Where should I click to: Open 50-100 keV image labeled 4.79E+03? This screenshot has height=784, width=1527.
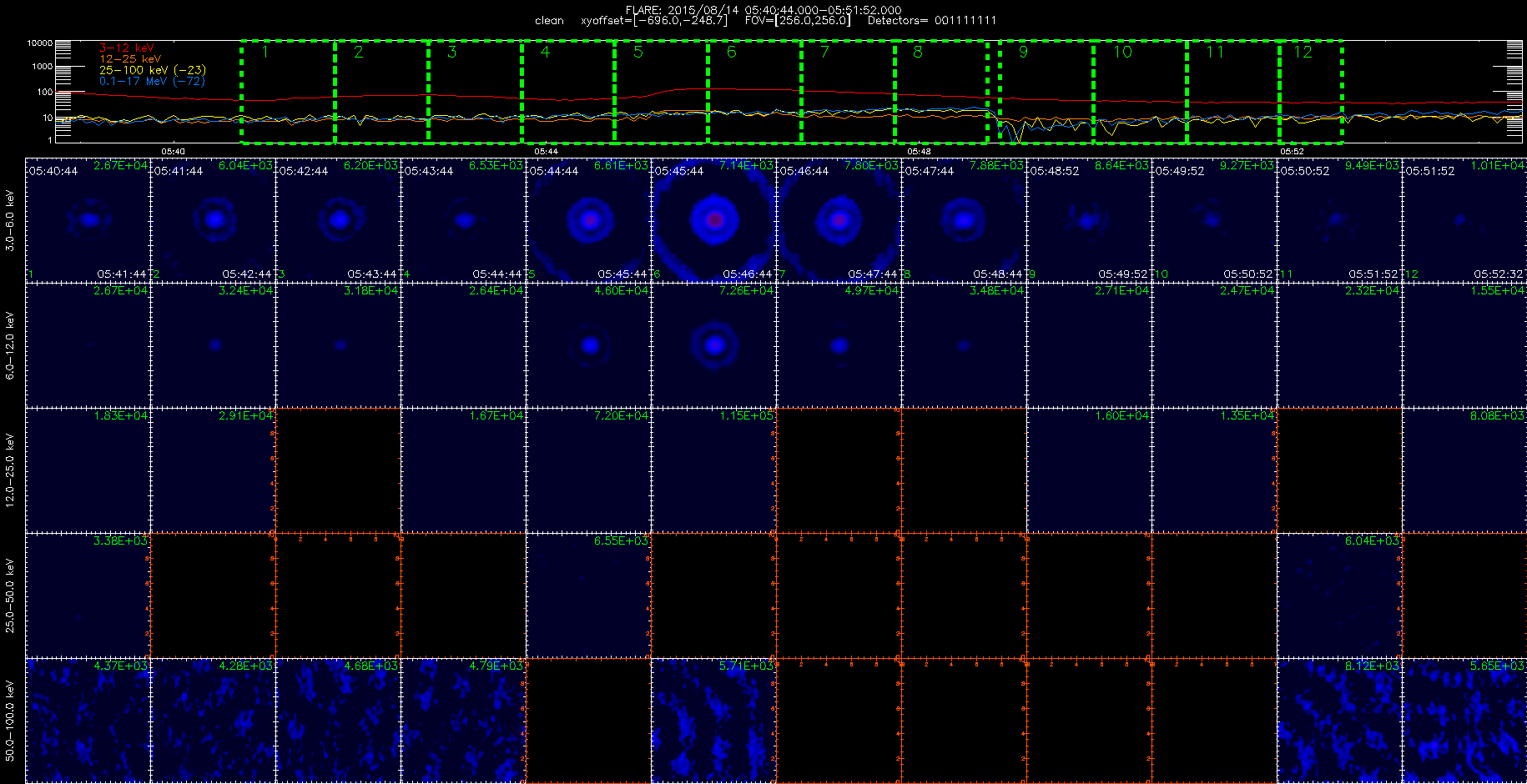click(463, 721)
